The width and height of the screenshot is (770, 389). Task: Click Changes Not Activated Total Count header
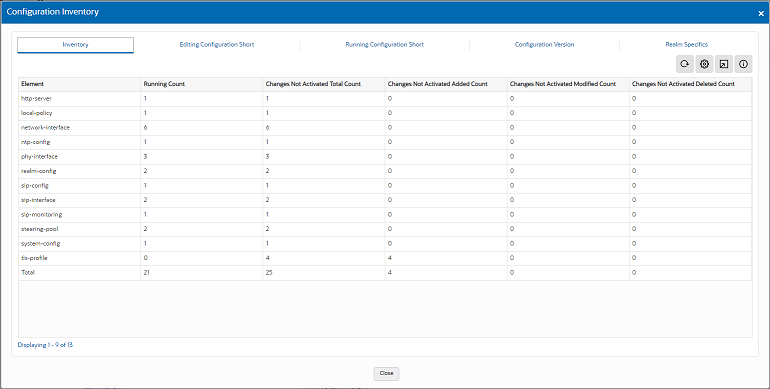click(x=324, y=84)
